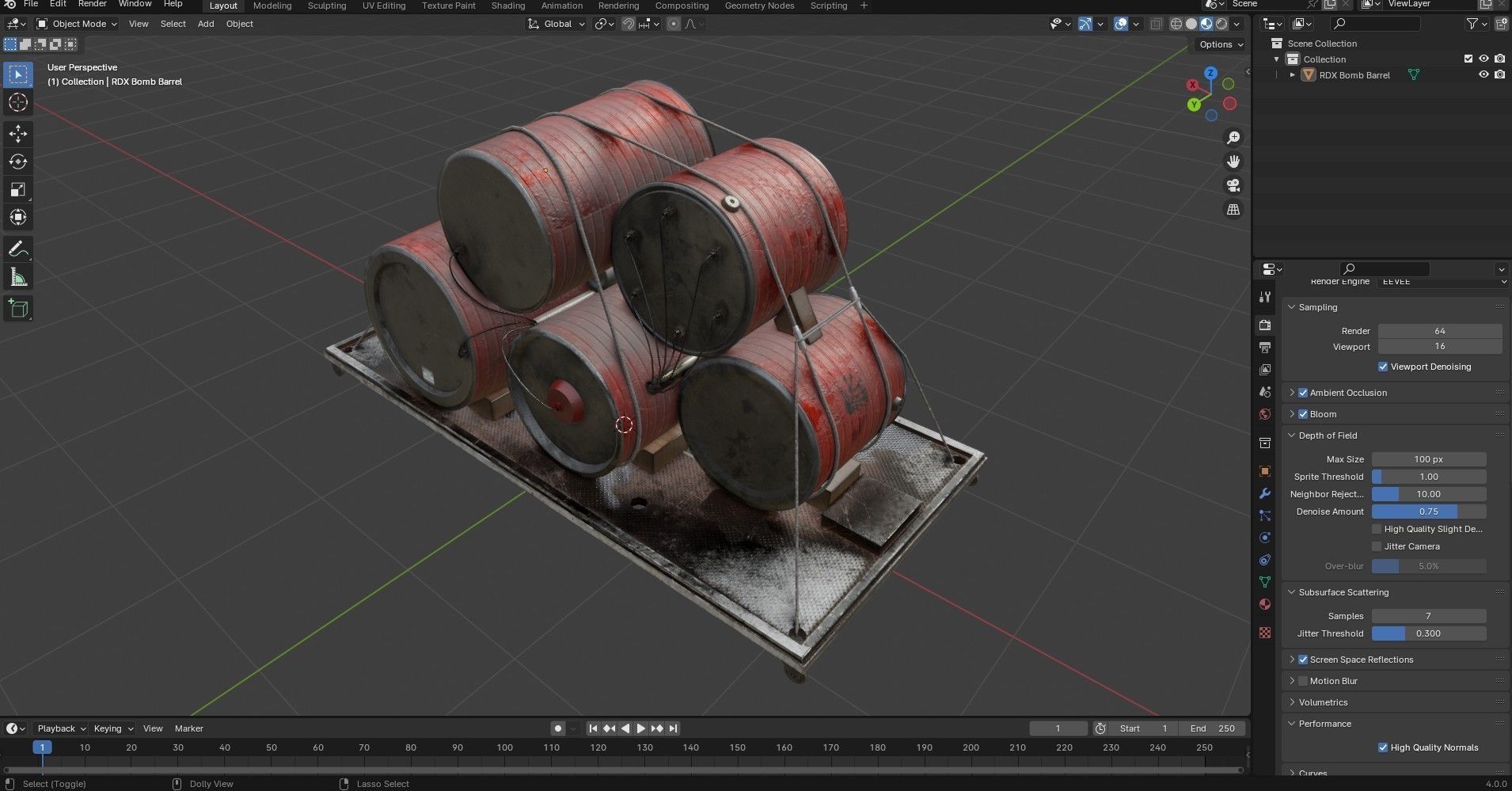This screenshot has height=791, width=1512.
Task: Toggle X-ray display in viewport header
Action: tap(1156, 24)
